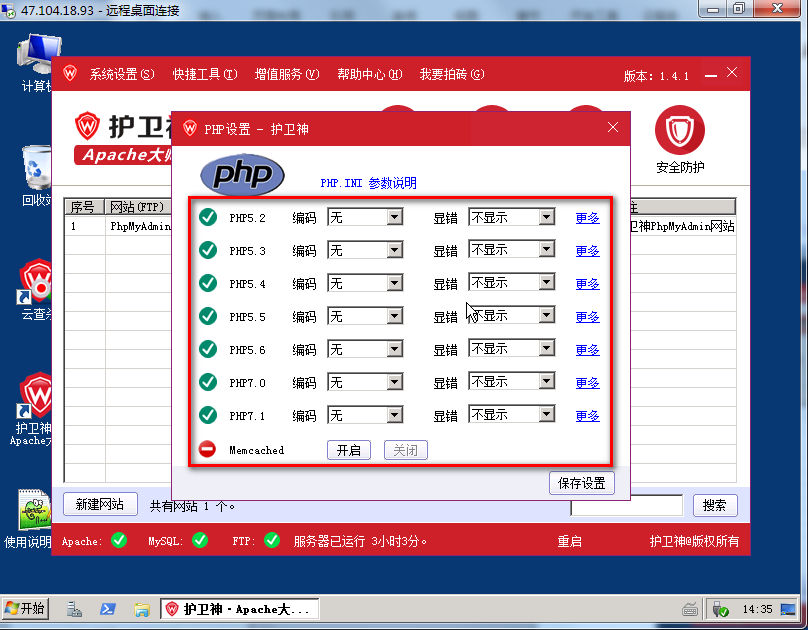
Task: Open the PHP5.4 编码 dropdown
Action: pyautogui.click(x=365, y=283)
